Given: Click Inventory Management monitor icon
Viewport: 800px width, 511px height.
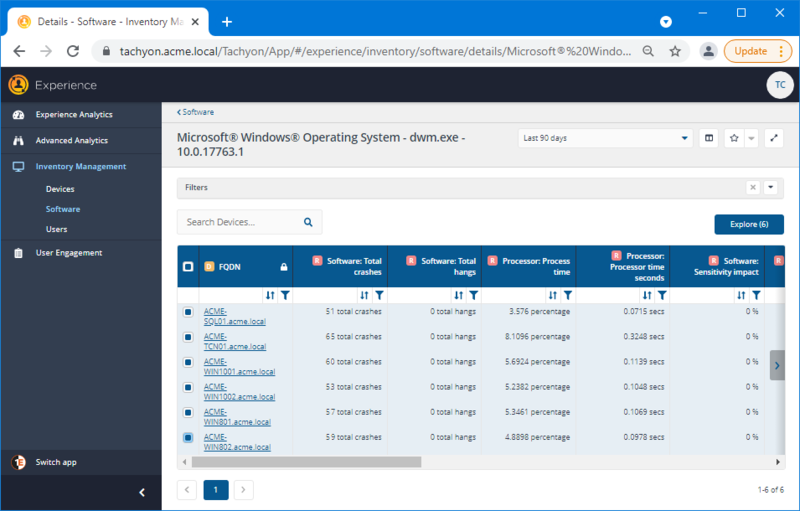Looking at the screenshot, I should click(18, 167).
